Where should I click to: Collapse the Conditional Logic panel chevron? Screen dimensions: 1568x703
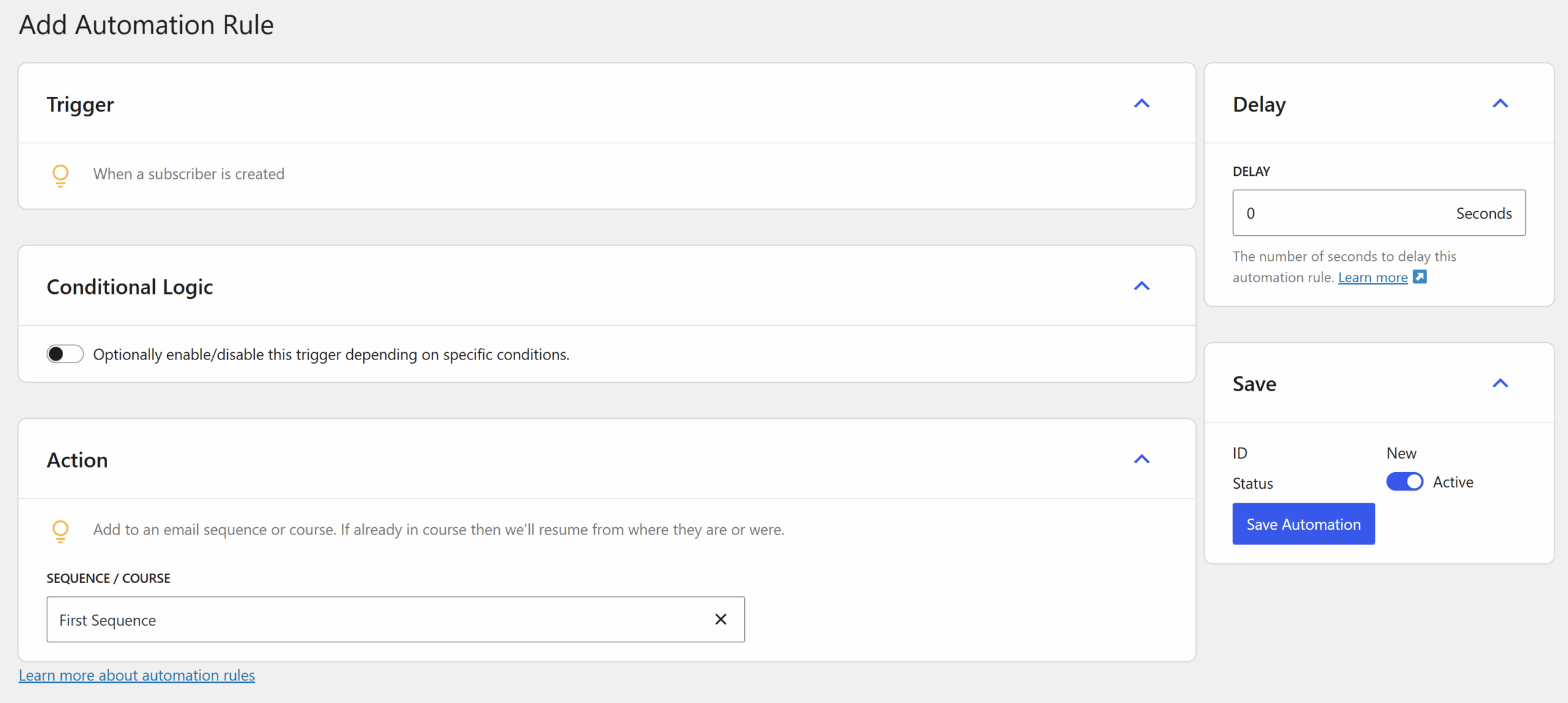(x=1142, y=287)
